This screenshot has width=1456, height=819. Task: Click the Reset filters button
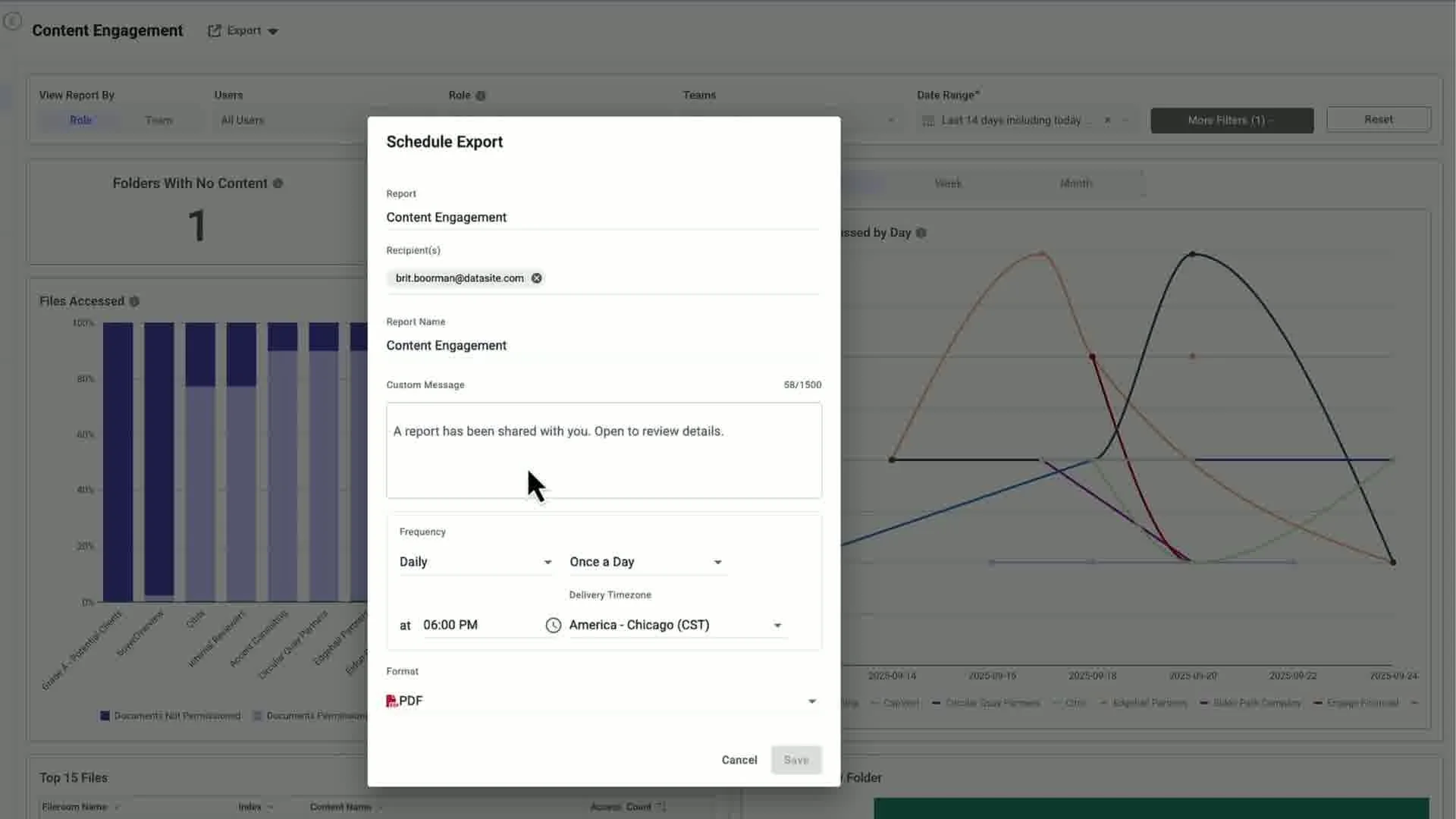1379,119
